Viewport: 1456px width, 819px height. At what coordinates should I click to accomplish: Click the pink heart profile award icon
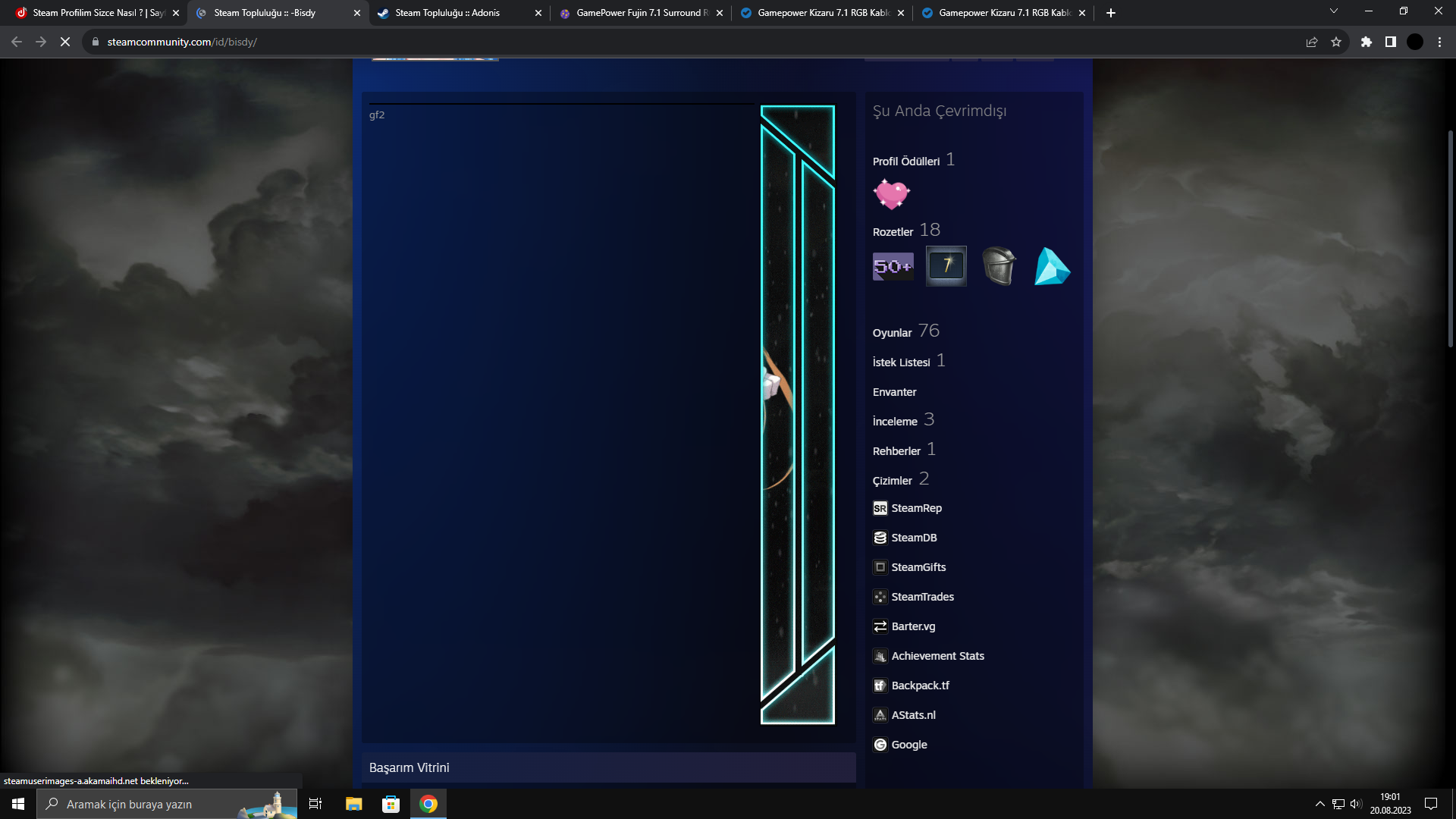coord(891,194)
